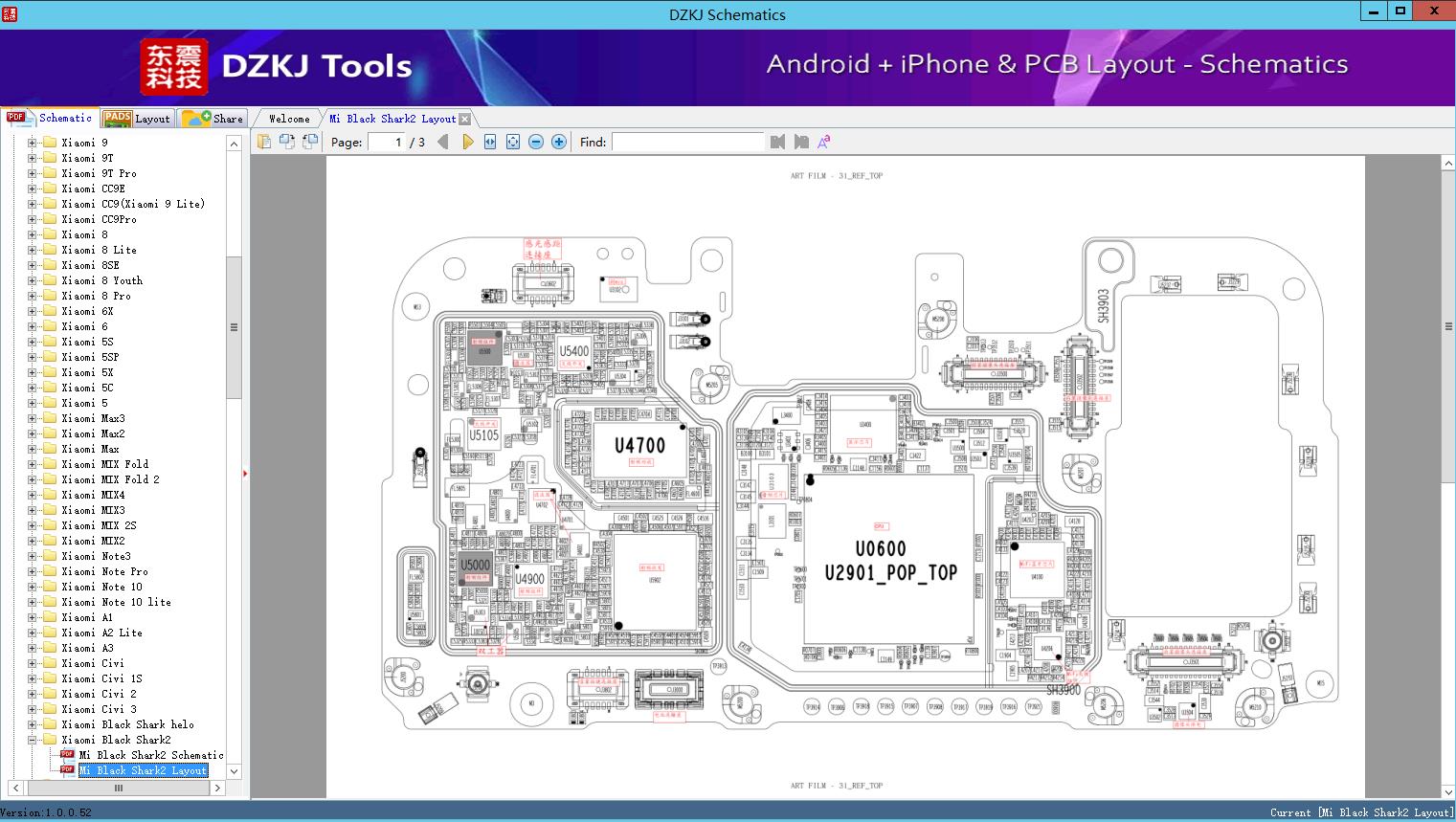Image resolution: width=1456 pixels, height=822 pixels.
Task: Expand the Xiaomi 9 folder
Action: [x=32, y=143]
